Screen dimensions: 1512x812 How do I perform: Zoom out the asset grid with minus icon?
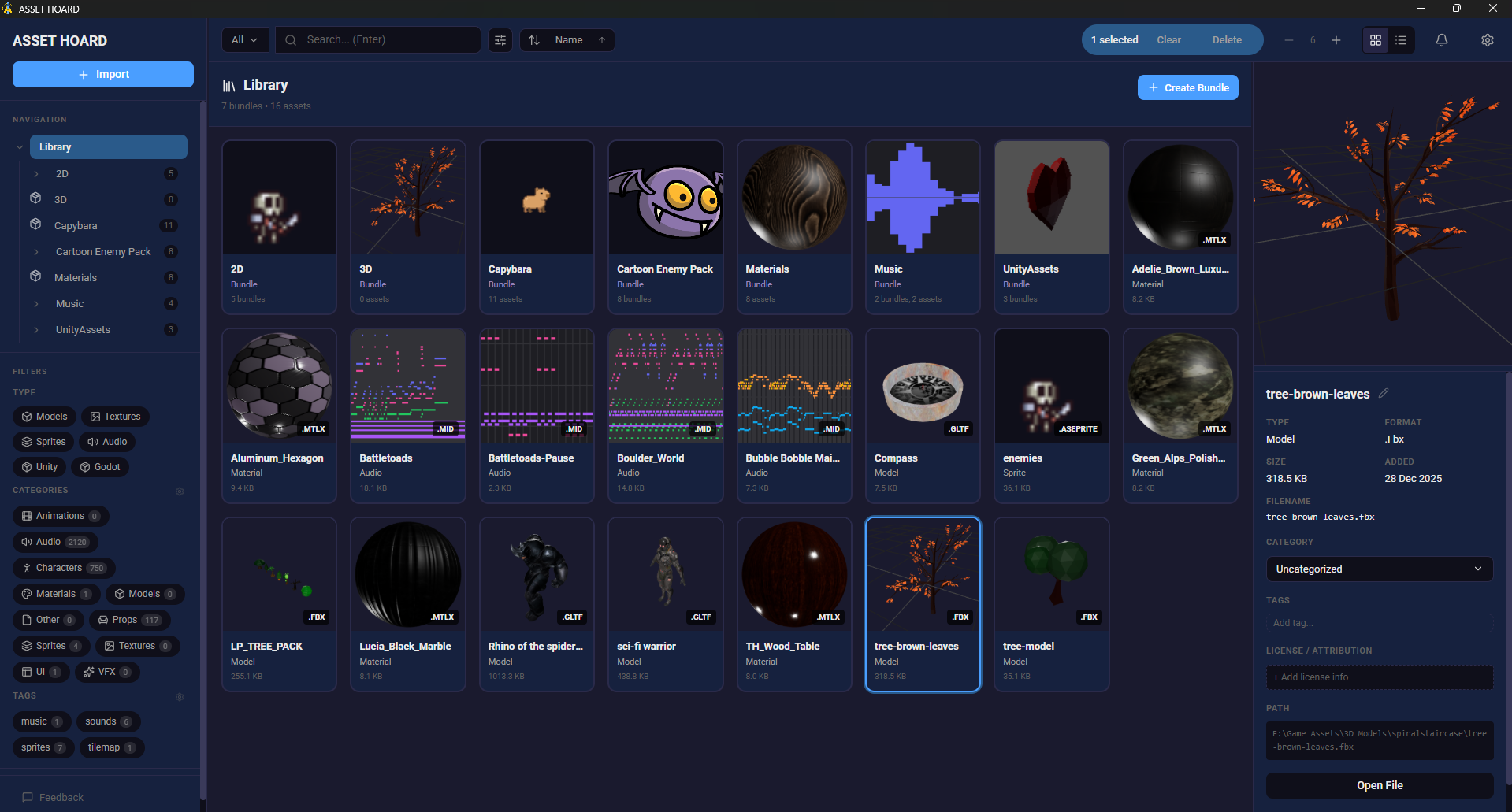pyautogui.click(x=1289, y=39)
